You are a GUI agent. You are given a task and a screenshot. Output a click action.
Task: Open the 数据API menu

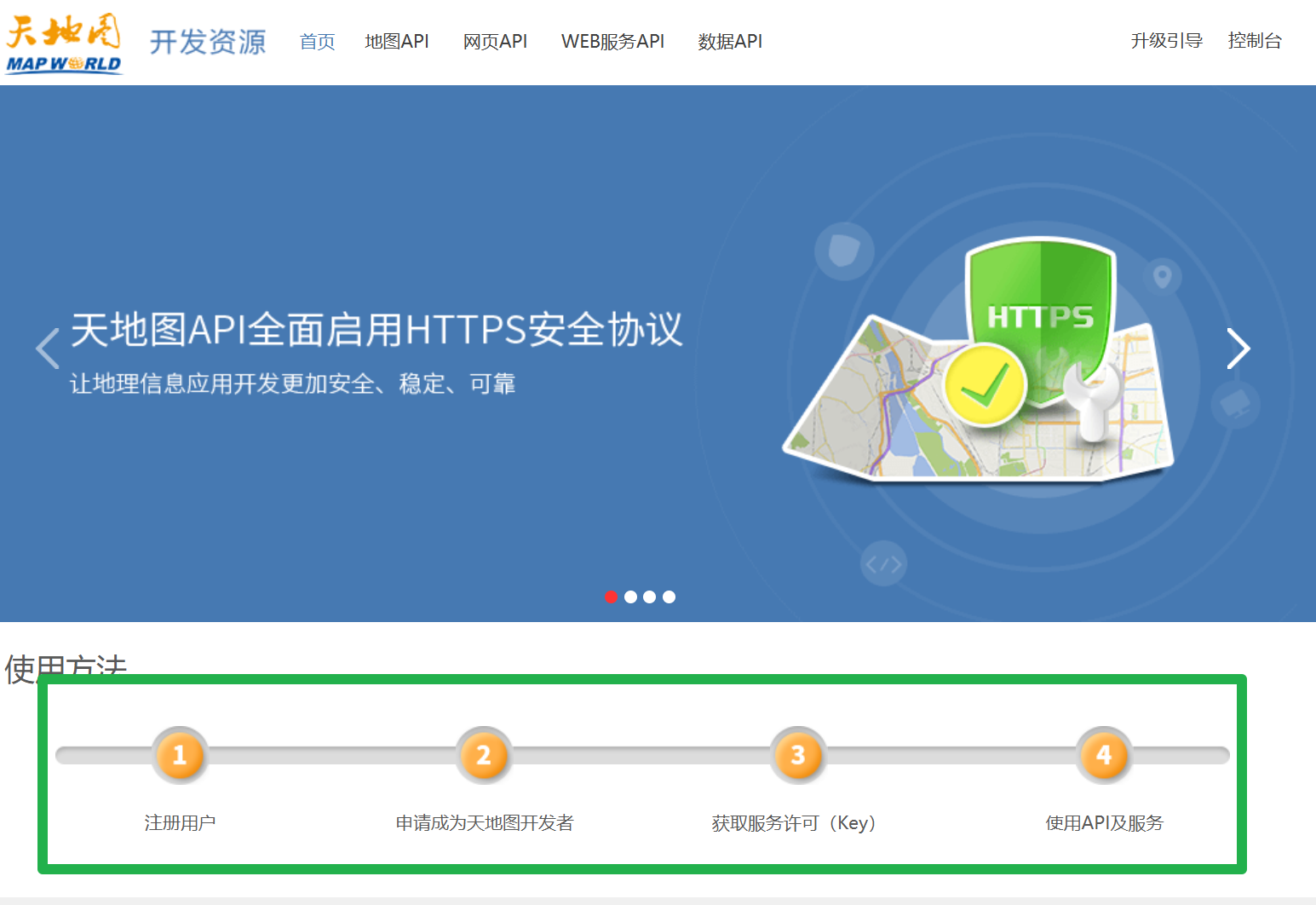tap(730, 41)
